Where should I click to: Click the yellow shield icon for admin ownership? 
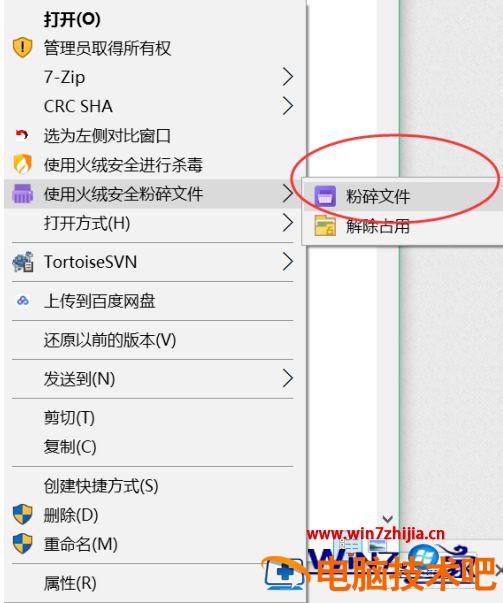22,48
